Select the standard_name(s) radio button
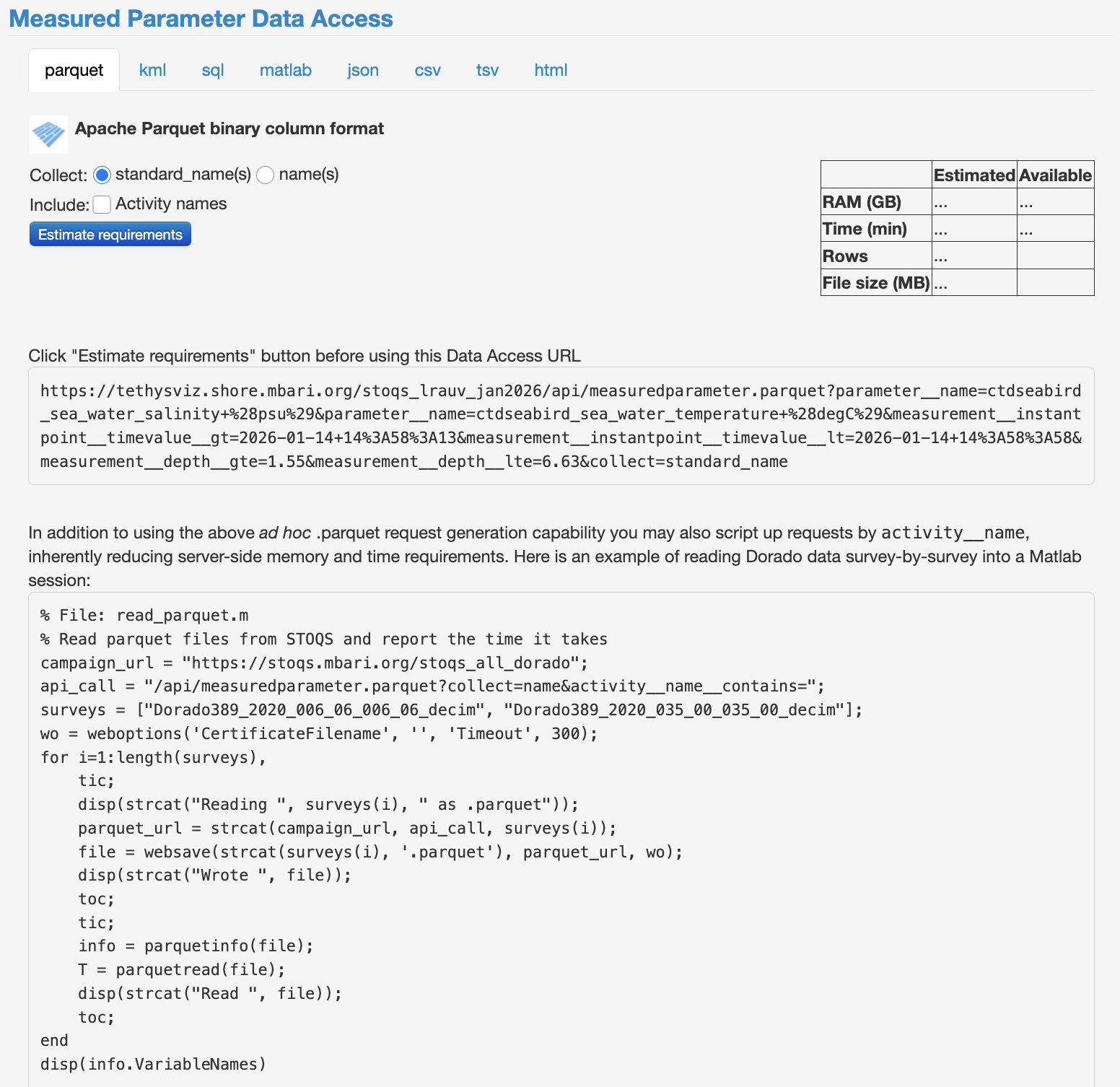 coord(102,175)
